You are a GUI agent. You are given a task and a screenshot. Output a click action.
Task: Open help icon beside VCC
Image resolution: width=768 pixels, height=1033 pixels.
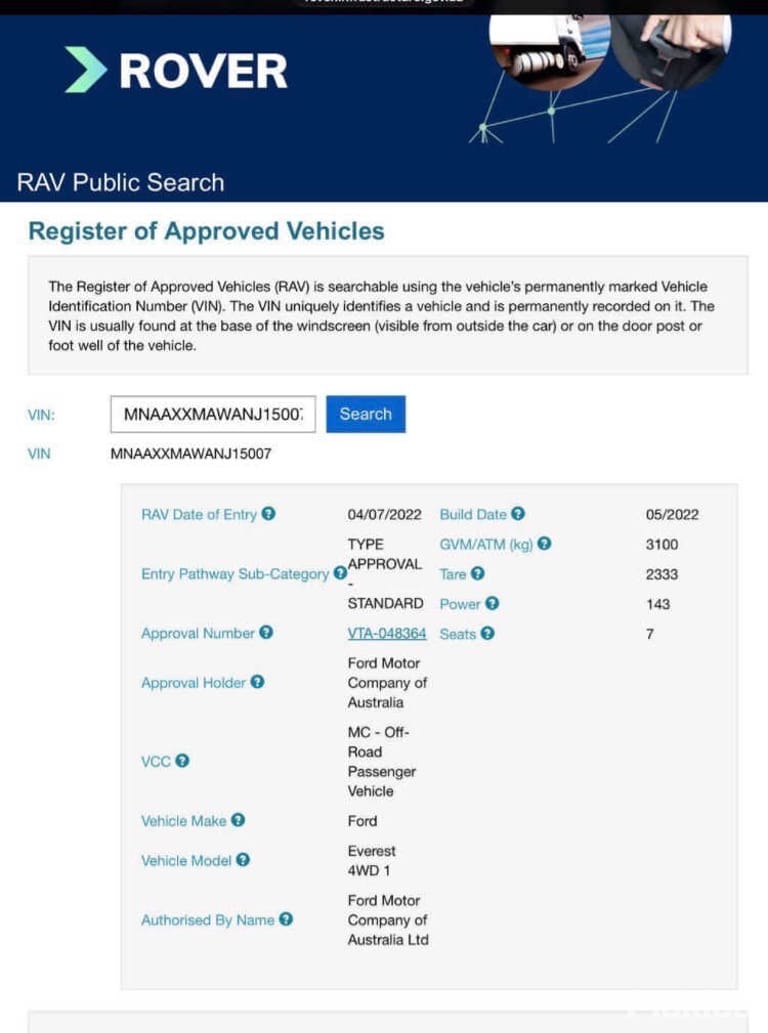point(182,761)
